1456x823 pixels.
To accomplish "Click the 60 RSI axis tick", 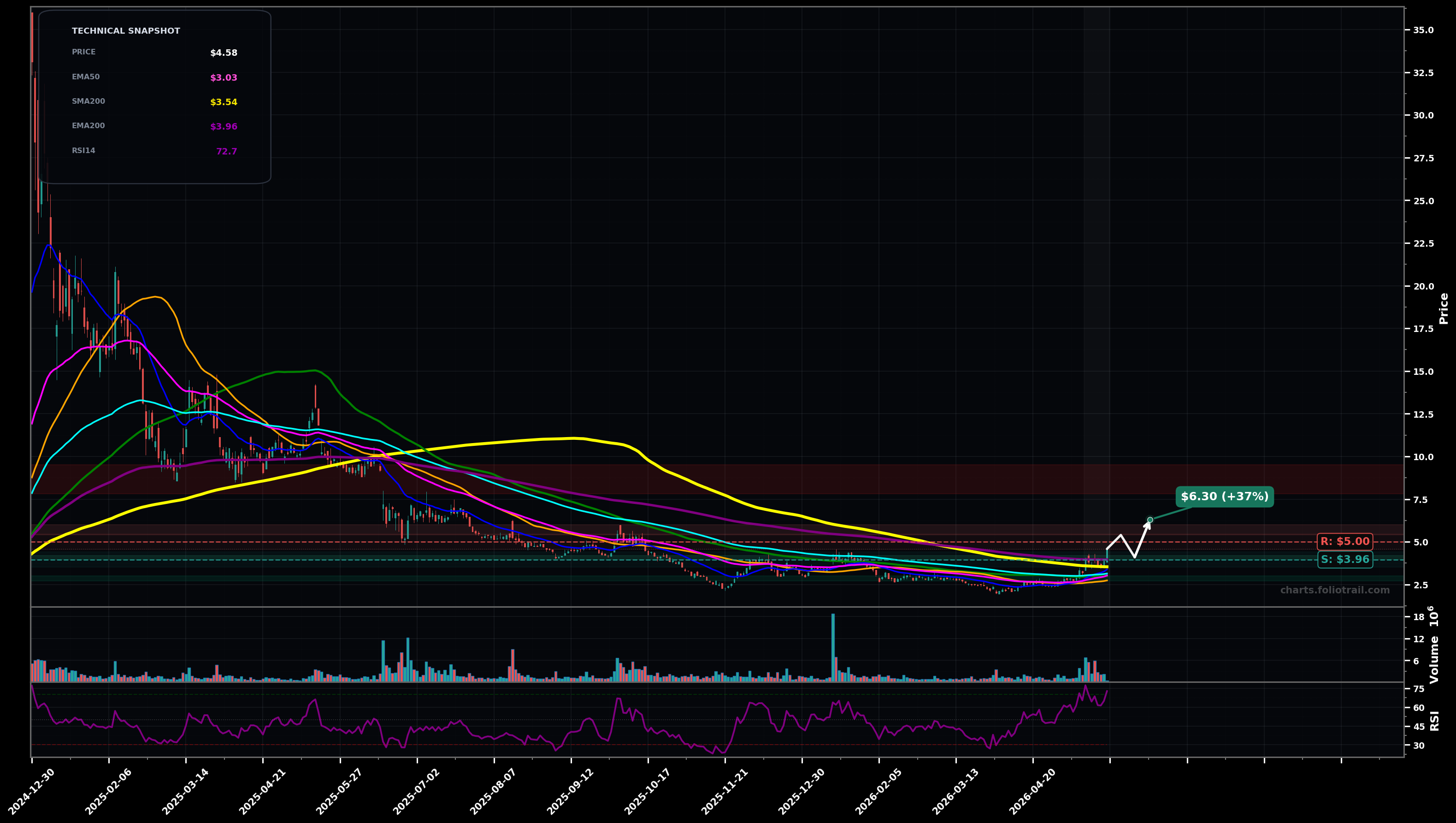I will point(1419,708).
